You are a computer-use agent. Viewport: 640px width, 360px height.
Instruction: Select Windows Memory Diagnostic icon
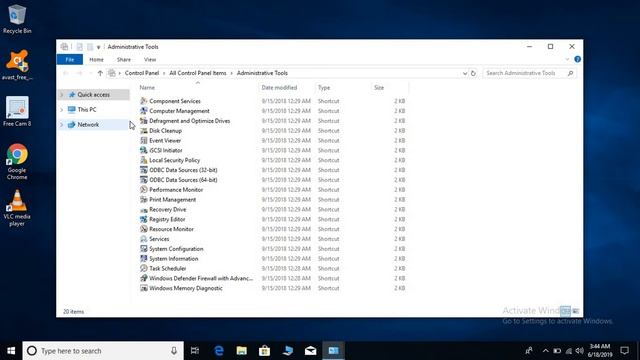[144, 288]
